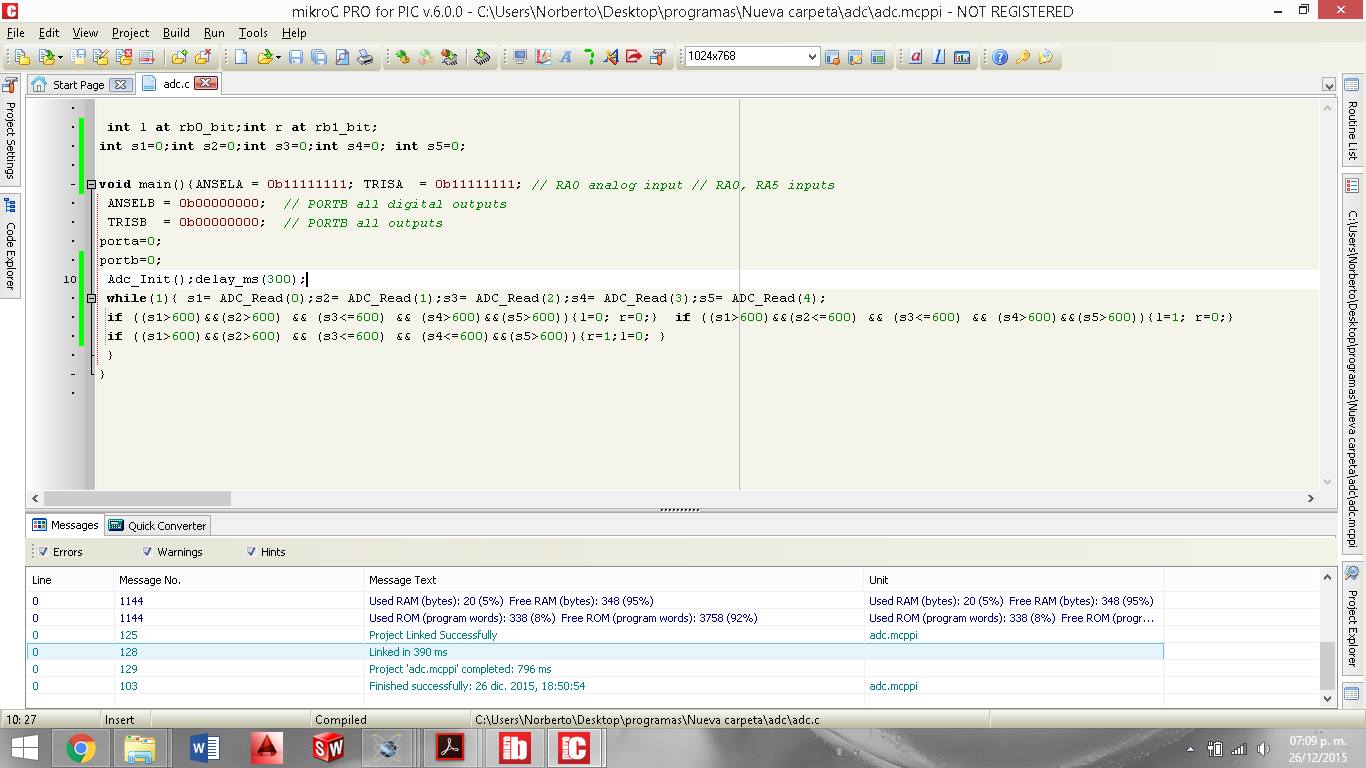Open the dropdown arrow beside Open Project icon

point(60,57)
